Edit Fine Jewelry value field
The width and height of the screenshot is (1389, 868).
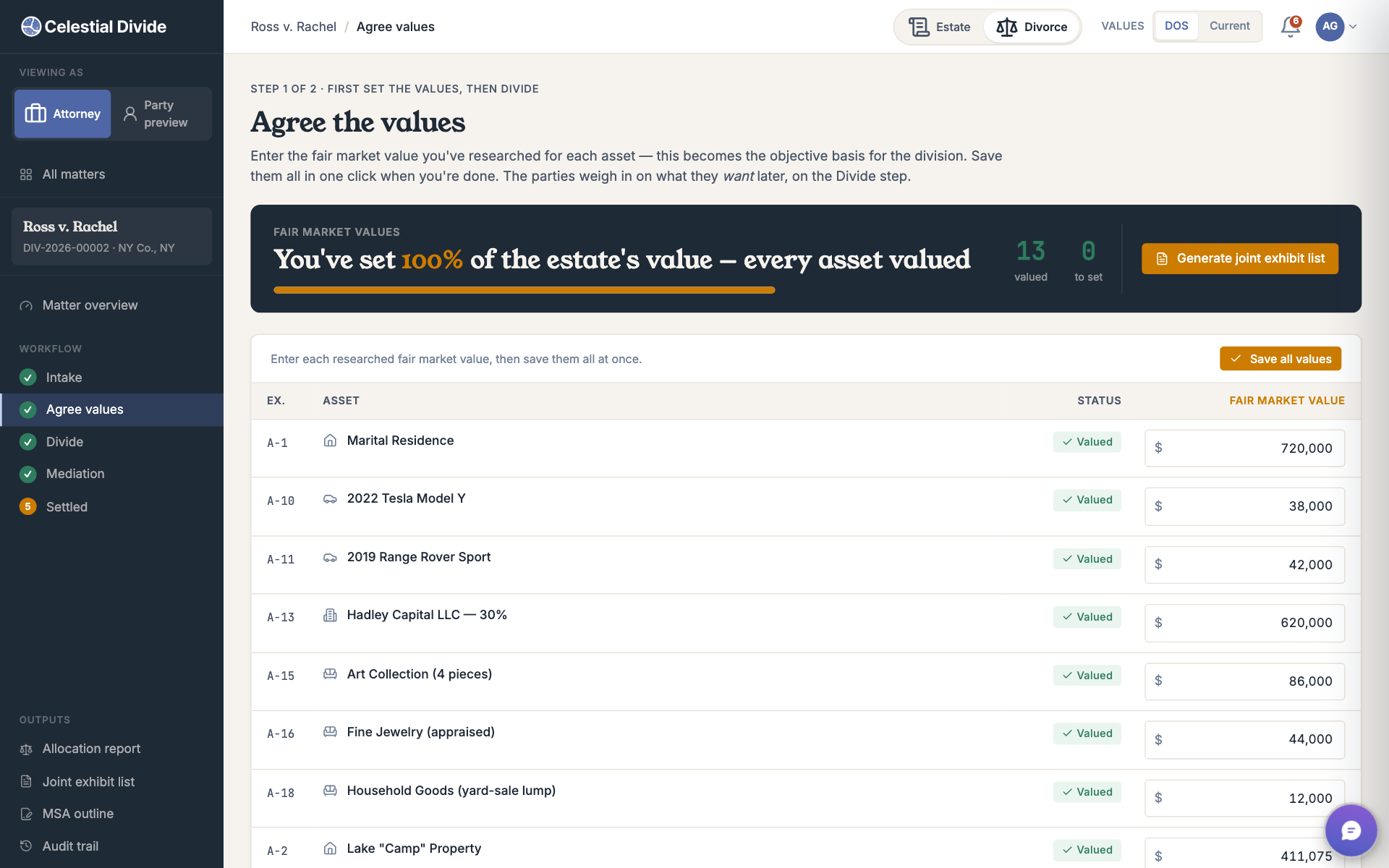[x=1244, y=739]
